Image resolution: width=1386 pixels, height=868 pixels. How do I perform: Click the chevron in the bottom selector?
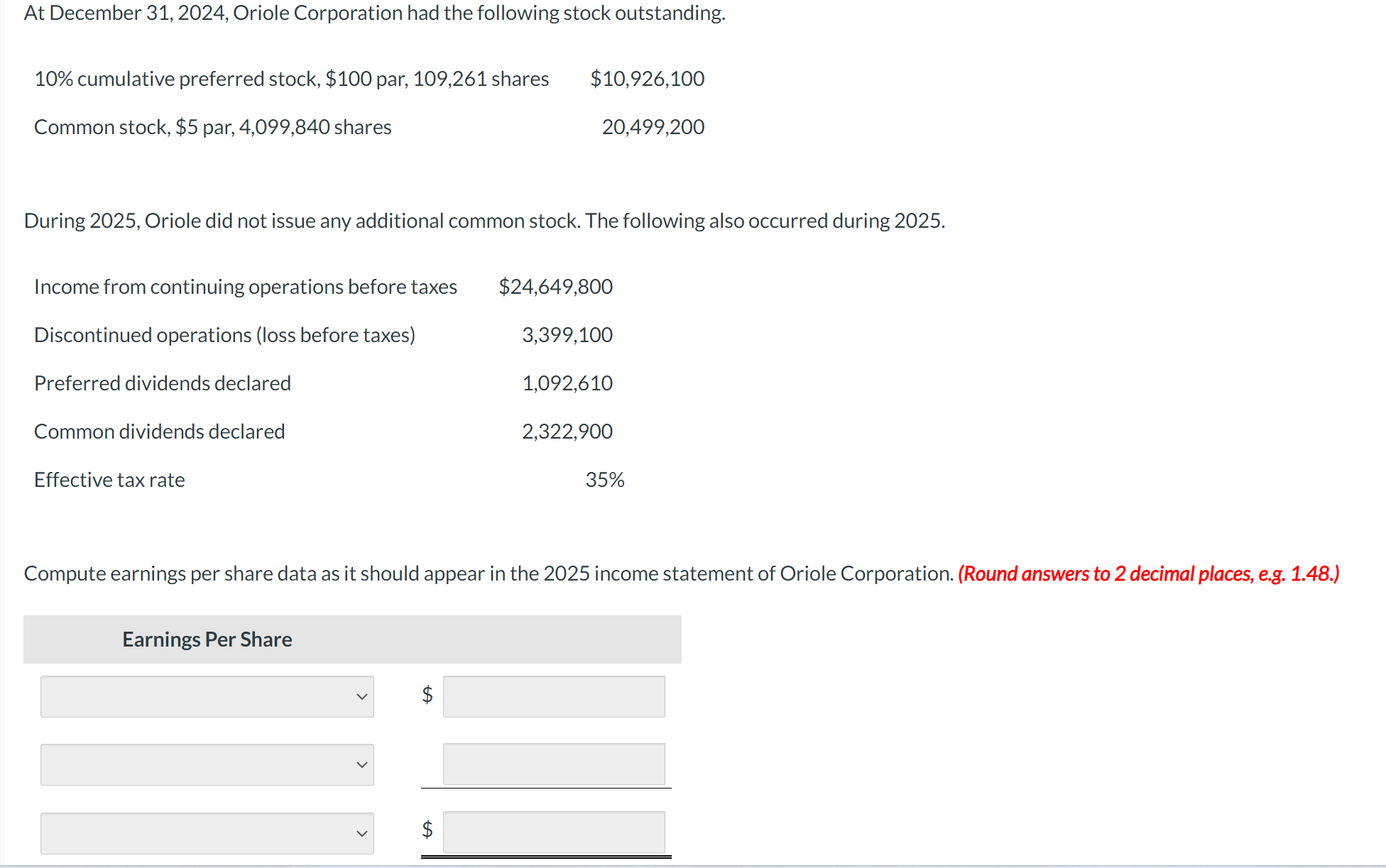click(361, 833)
